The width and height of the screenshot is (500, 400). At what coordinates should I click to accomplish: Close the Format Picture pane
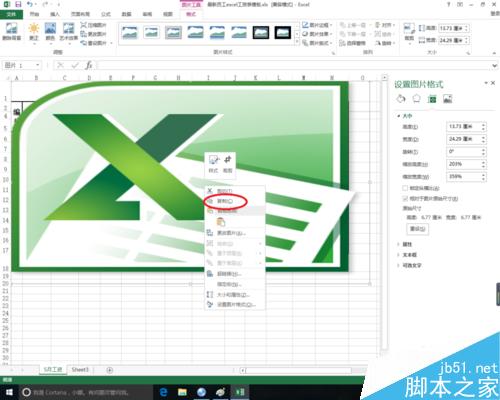tap(493, 83)
